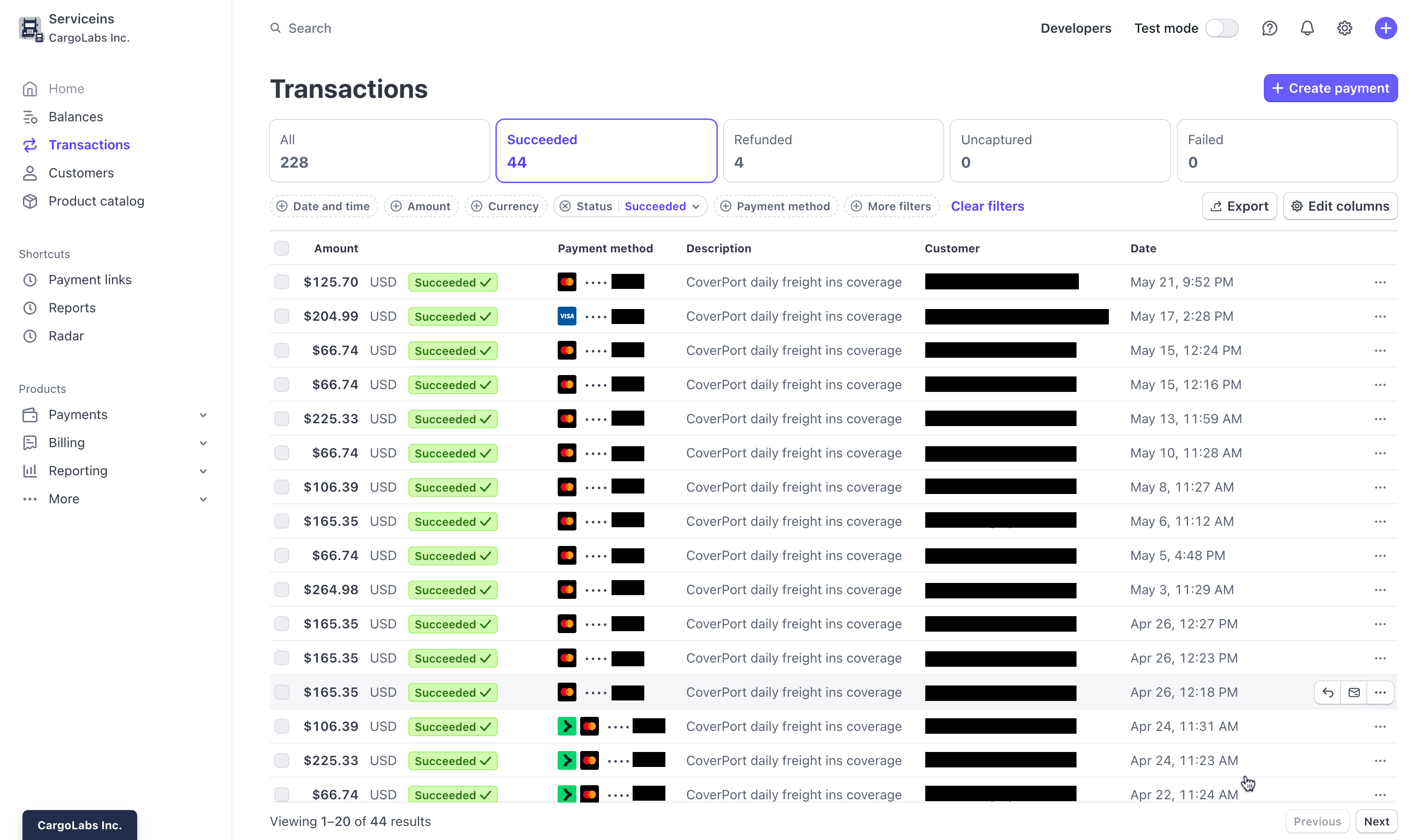Select checkbox for the $204.99 transaction
Image resolution: width=1416 pixels, height=840 pixels.
282,317
